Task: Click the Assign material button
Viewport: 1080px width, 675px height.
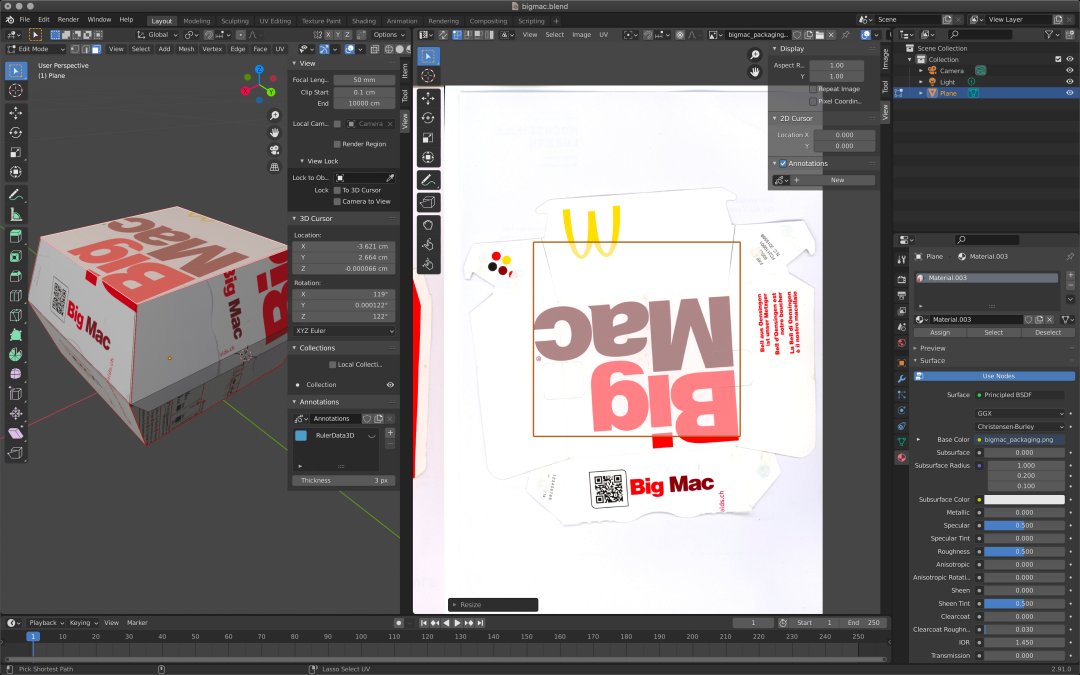Action: click(939, 333)
